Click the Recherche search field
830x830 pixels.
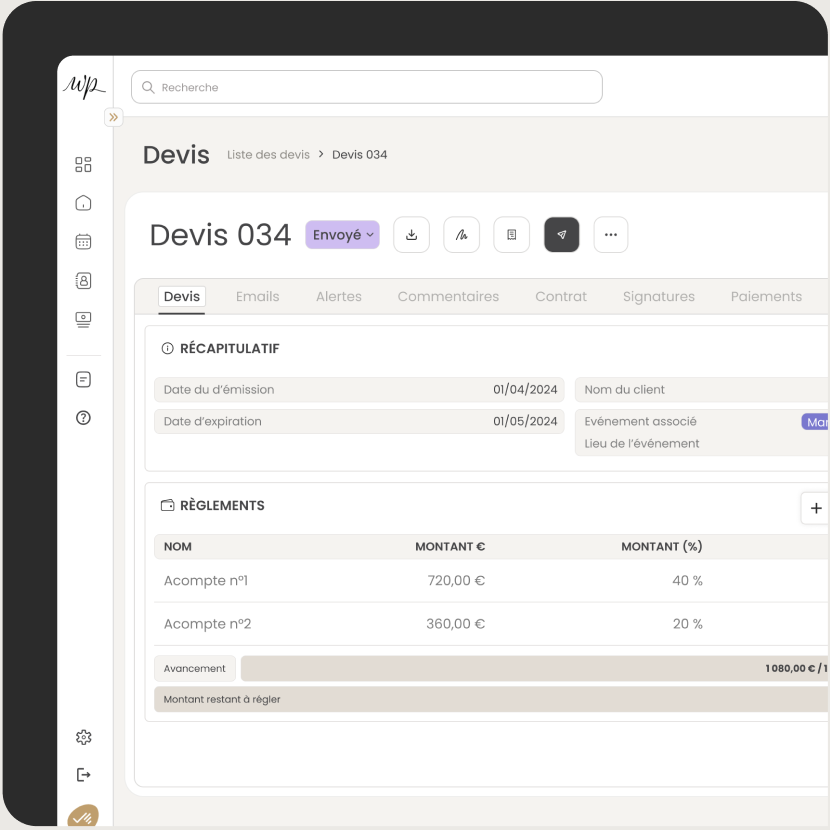point(367,88)
